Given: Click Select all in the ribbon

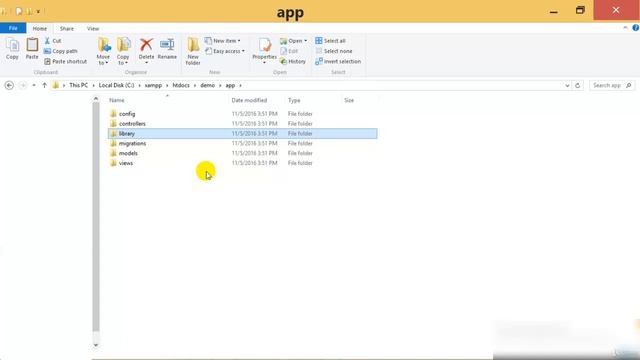Looking at the screenshot, I should point(330,41).
